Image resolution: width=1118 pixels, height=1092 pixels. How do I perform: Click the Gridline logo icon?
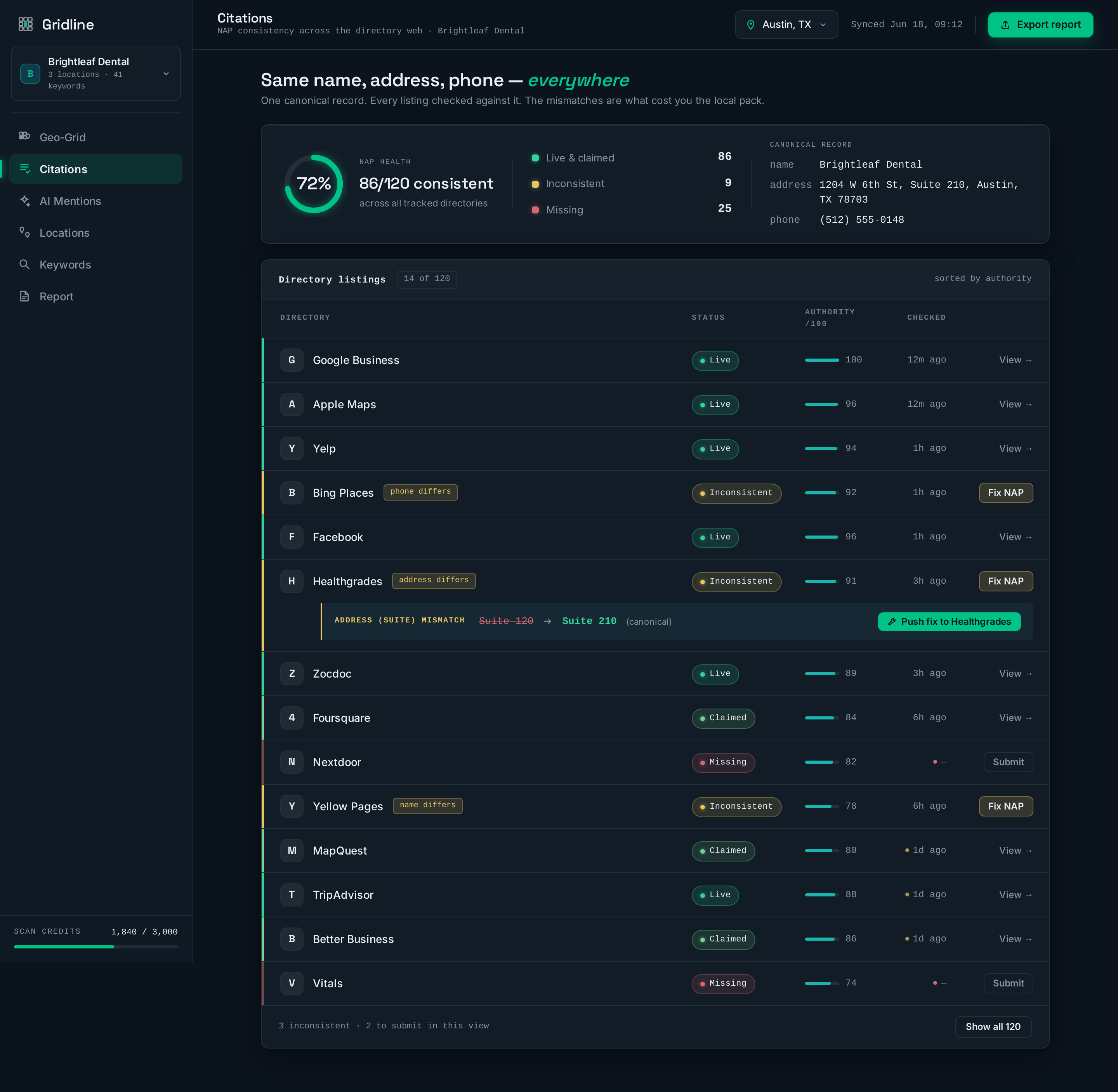coord(25,24)
